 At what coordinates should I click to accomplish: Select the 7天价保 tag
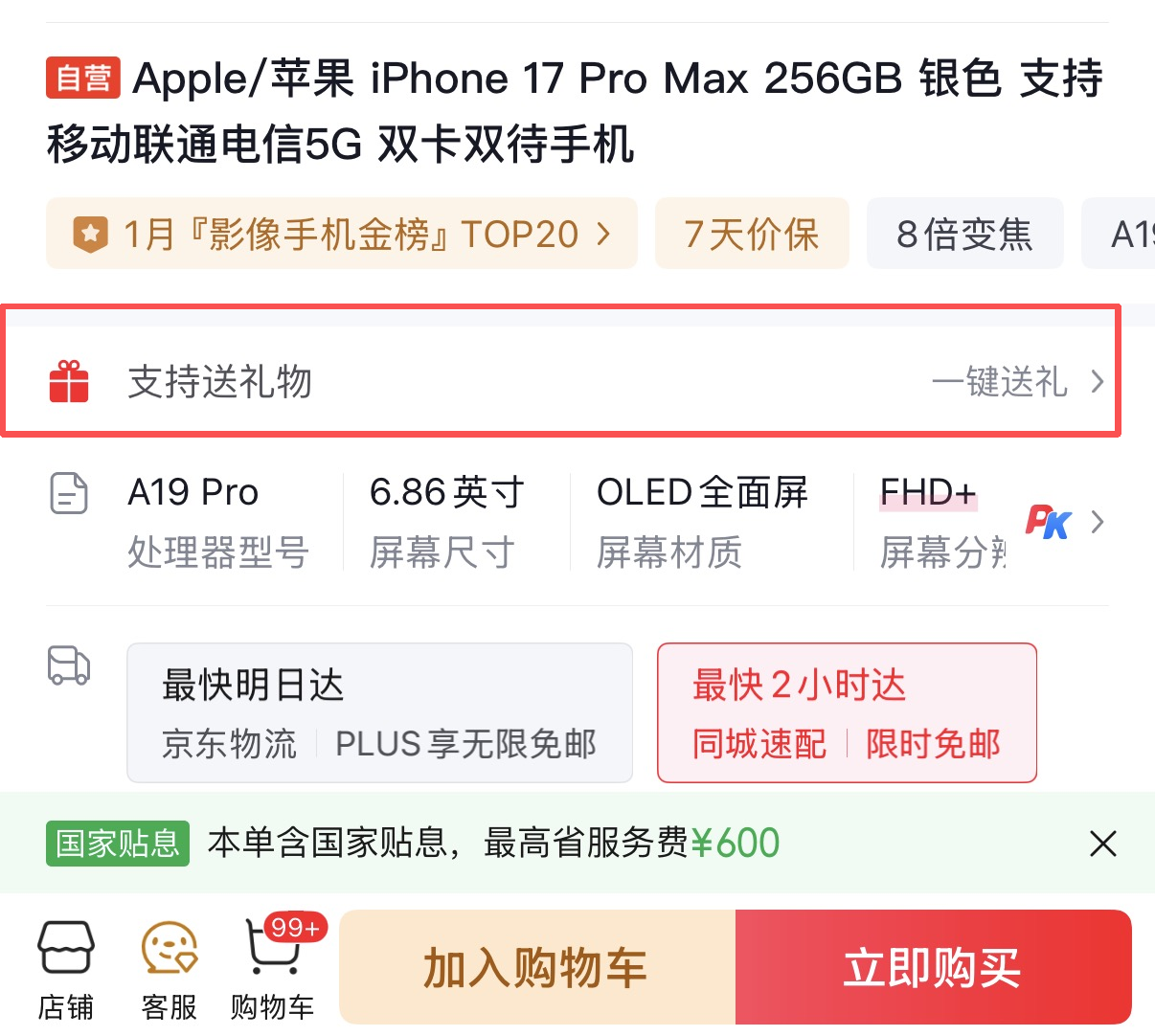752,234
